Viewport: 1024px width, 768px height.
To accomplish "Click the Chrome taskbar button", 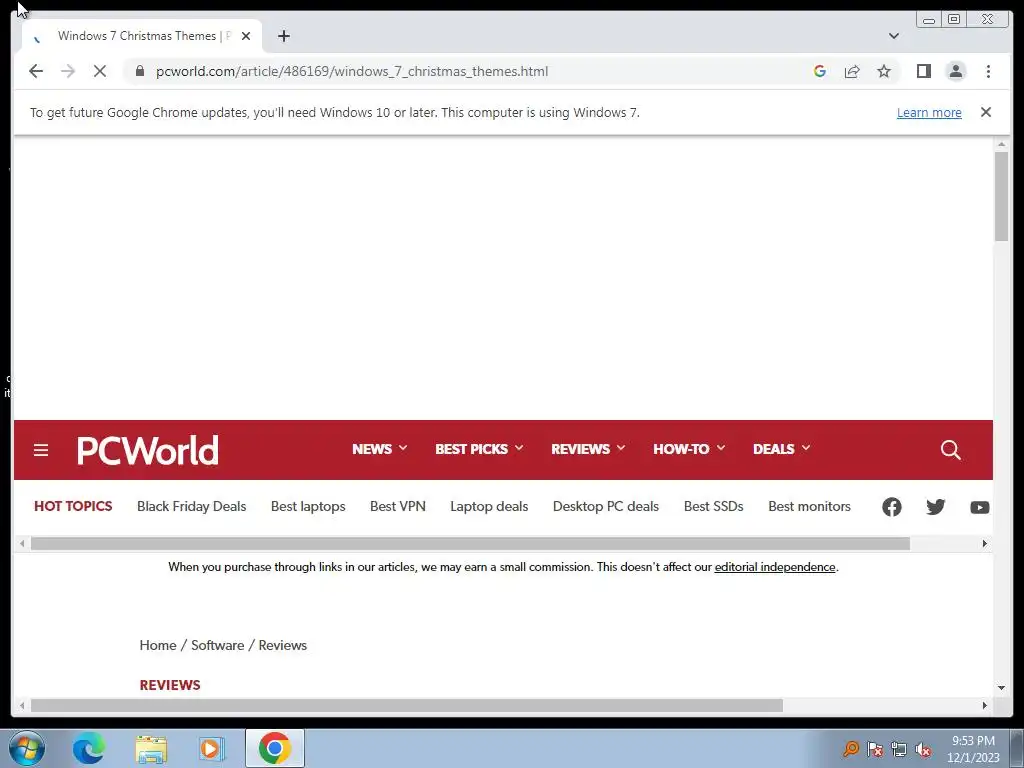I will 275,748.
